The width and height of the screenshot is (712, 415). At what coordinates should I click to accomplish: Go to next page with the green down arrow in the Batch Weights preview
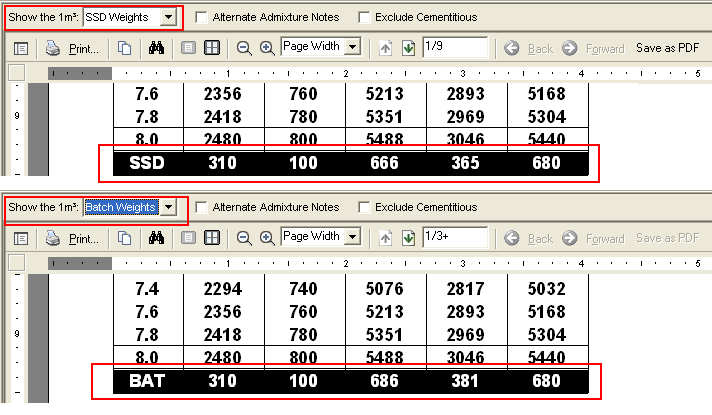click(x=408, y=238)
